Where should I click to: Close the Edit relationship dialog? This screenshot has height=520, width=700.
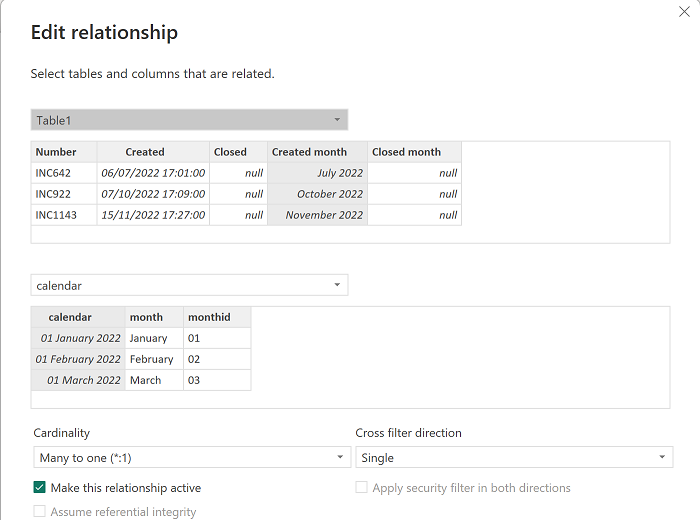[684, 13]
